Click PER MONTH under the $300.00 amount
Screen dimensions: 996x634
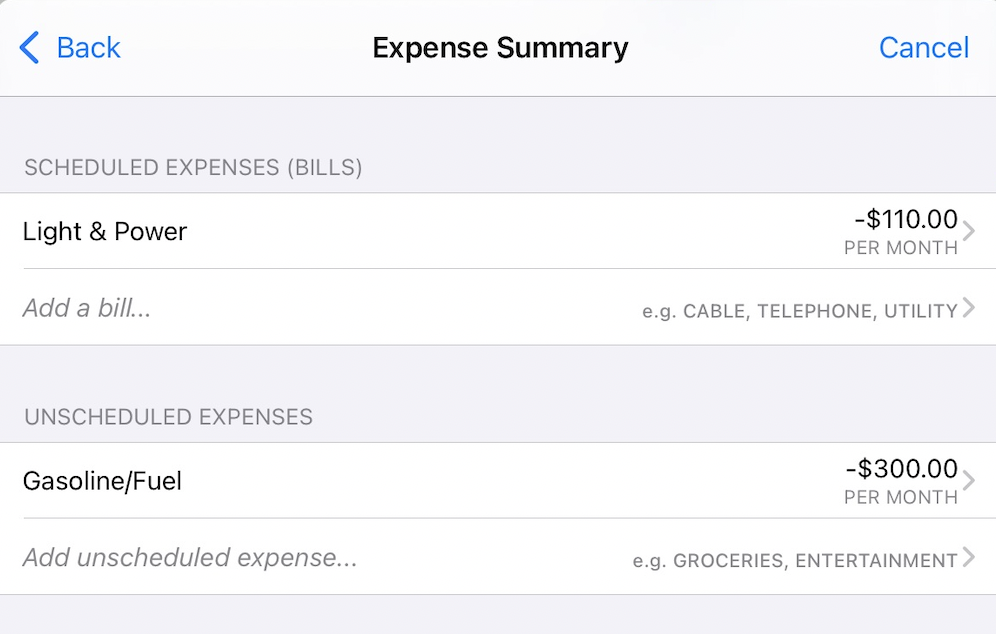pyautogui.click(x=900, y=497)
